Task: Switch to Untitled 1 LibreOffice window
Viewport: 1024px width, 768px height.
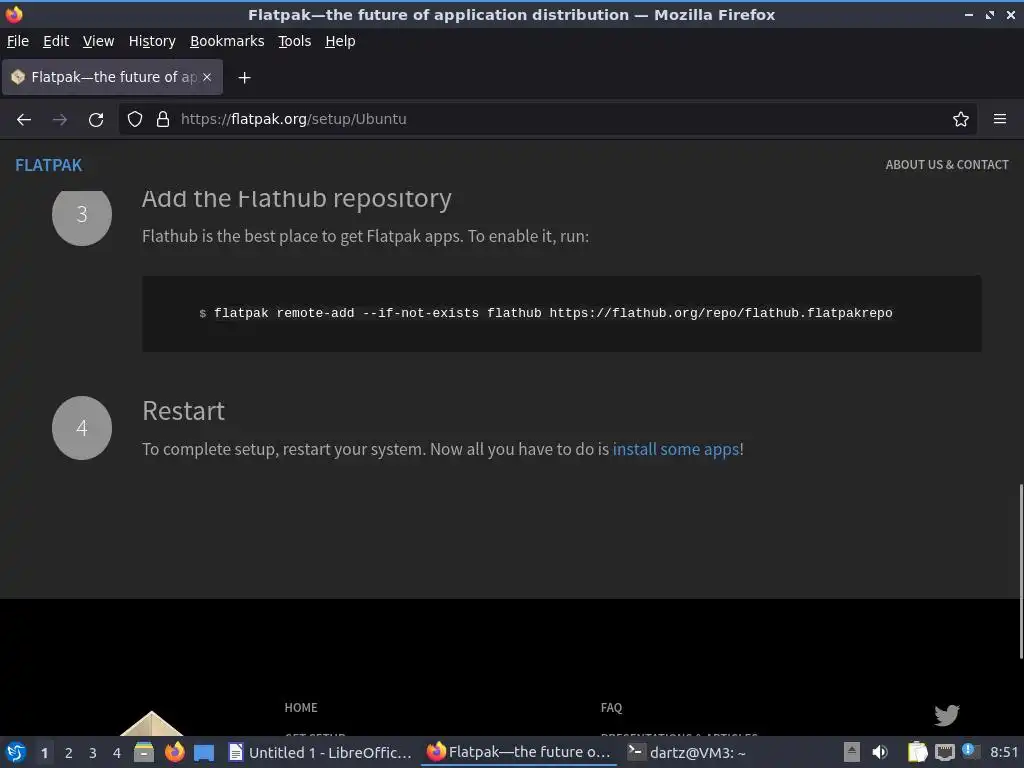Action: point(320,752)
